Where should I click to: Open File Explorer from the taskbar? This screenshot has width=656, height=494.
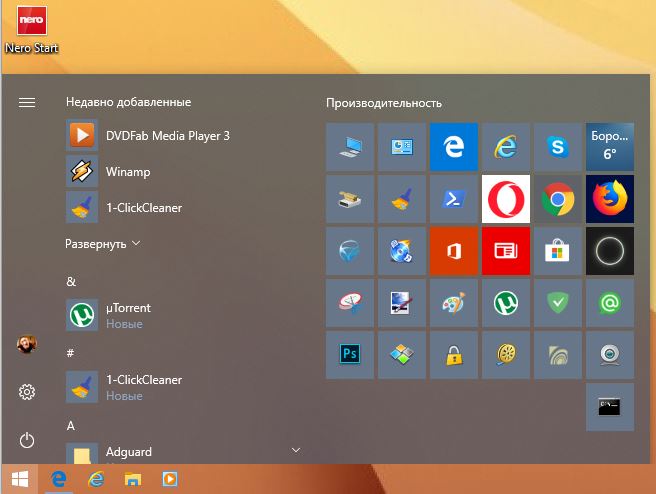pos(133,479)
